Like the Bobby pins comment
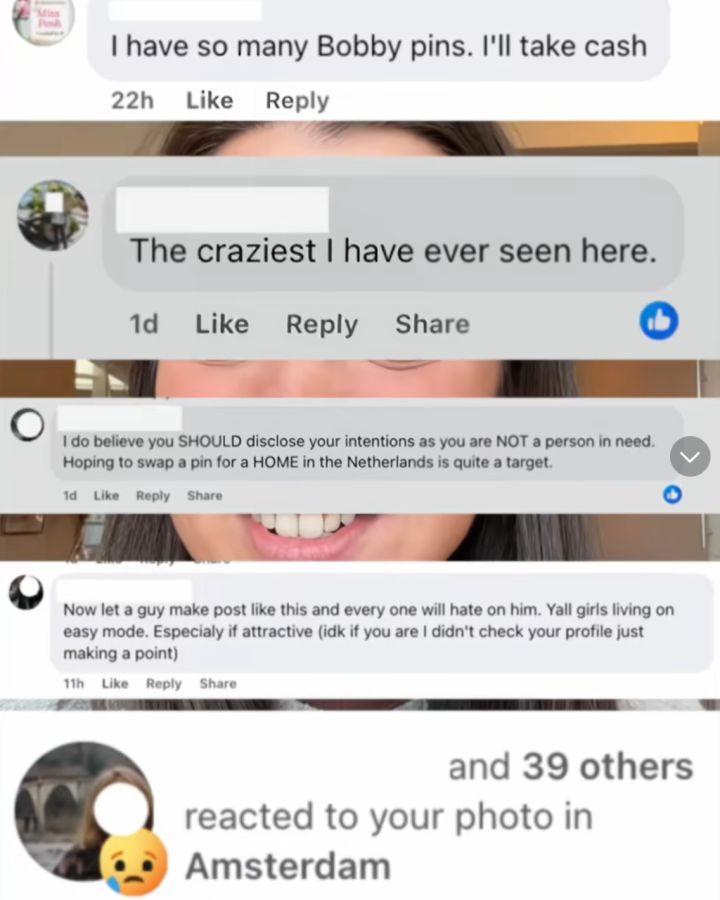The image size is (720, 900). [210, 100]
